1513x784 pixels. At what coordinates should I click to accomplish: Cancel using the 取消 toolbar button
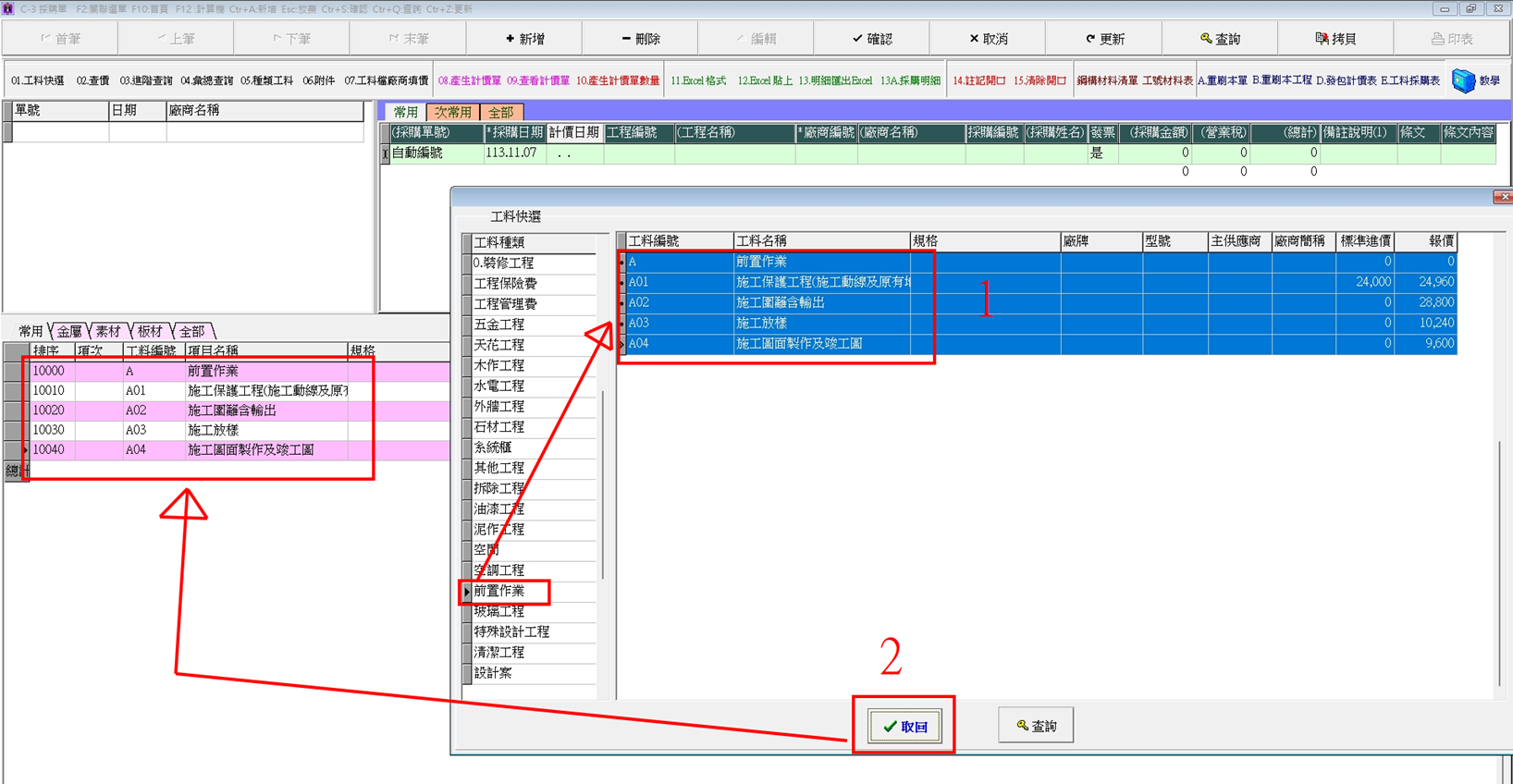[989, 39]
